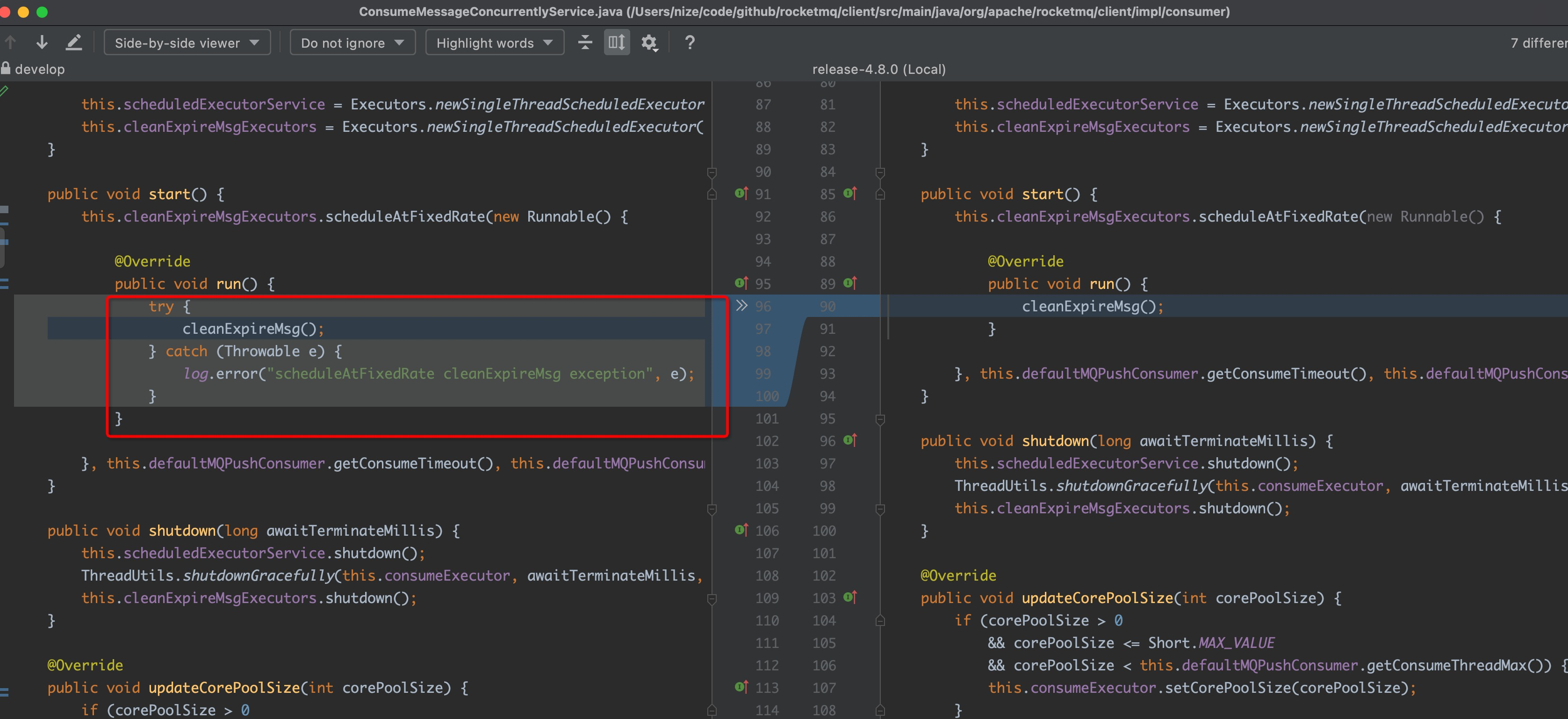
Task: Open the diff settings gear
Action: click(649, 43)
